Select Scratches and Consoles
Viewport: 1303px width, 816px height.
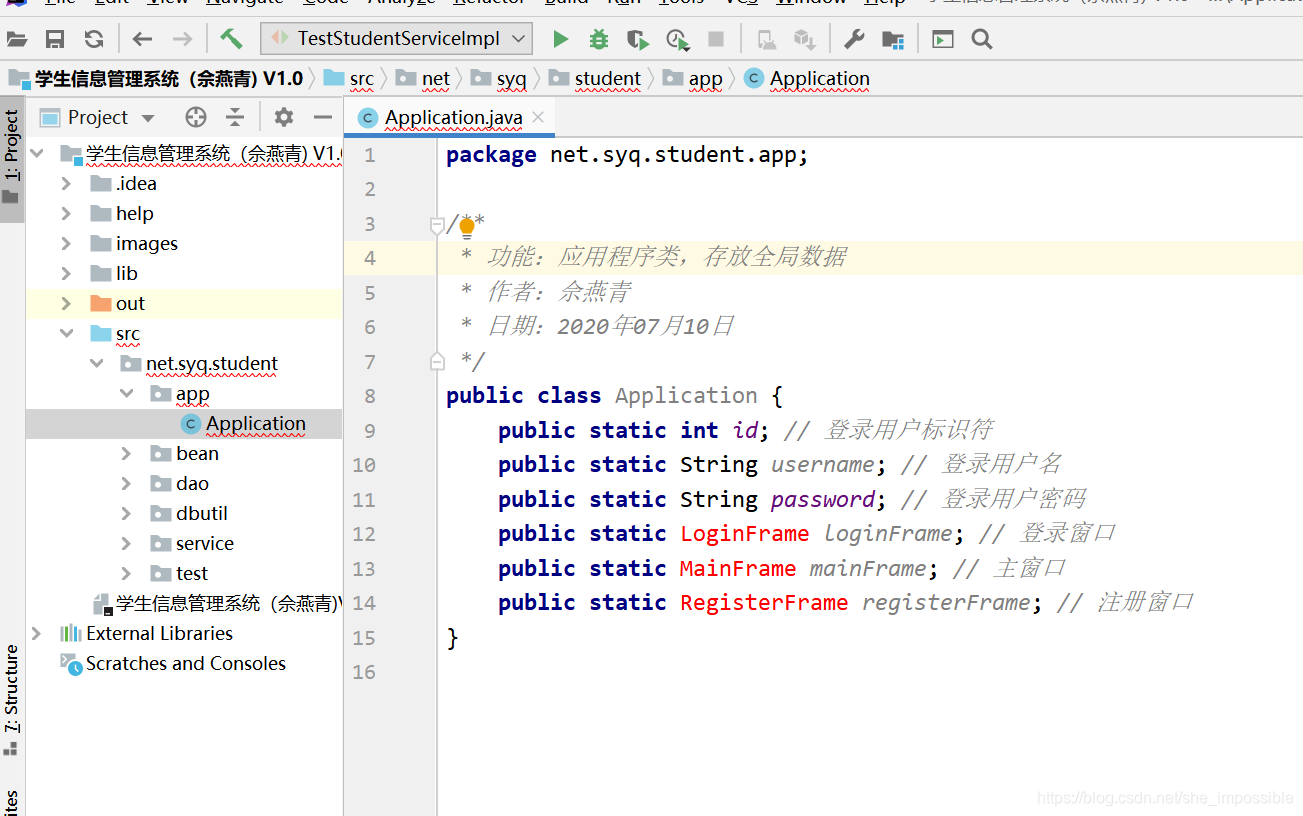click(186, 663)
